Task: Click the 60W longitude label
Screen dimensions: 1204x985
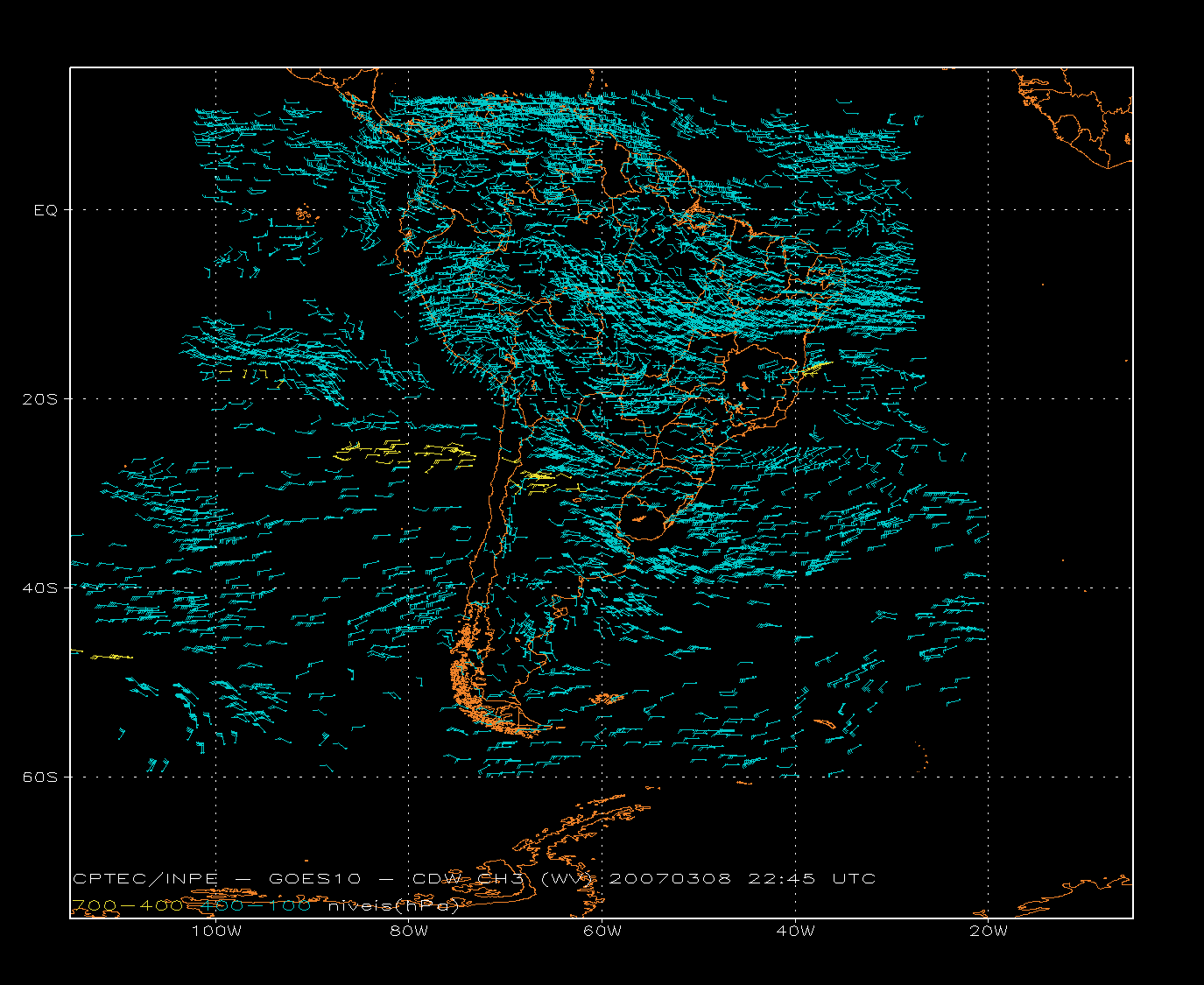Action: [x=602, y=931]
